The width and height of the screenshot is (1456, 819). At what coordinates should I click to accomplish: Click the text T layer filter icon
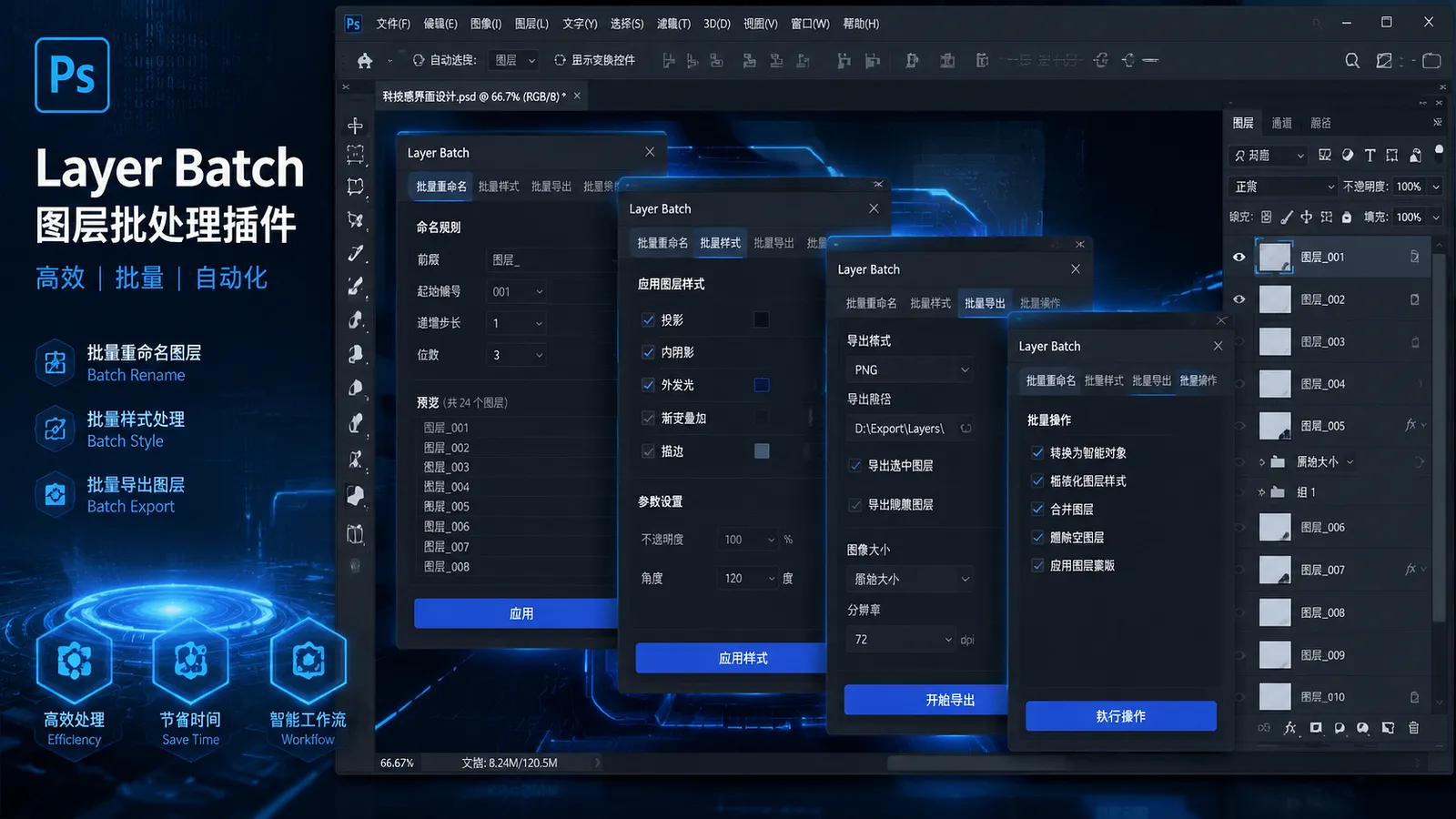point(1370,156)
